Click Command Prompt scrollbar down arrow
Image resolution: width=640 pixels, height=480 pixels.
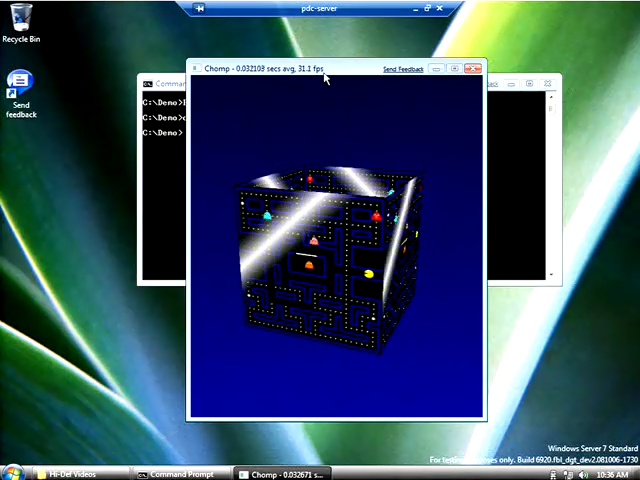point(551,275)
